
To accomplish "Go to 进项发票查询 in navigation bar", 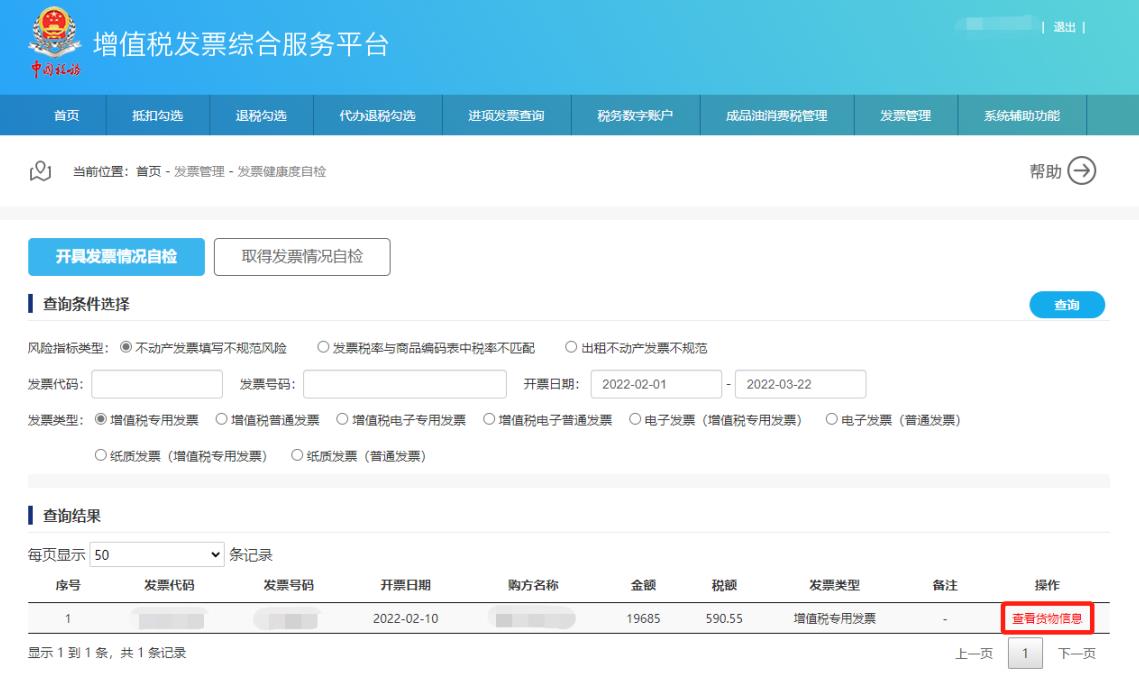I will (506, 116).
